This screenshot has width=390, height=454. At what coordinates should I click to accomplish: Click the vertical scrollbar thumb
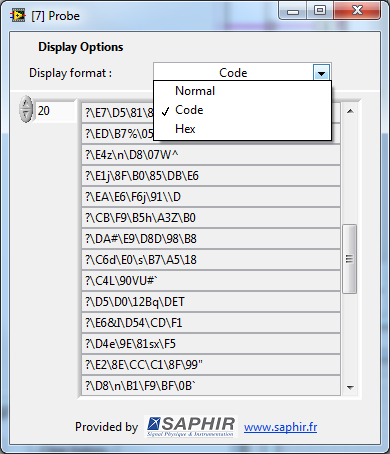349,259
